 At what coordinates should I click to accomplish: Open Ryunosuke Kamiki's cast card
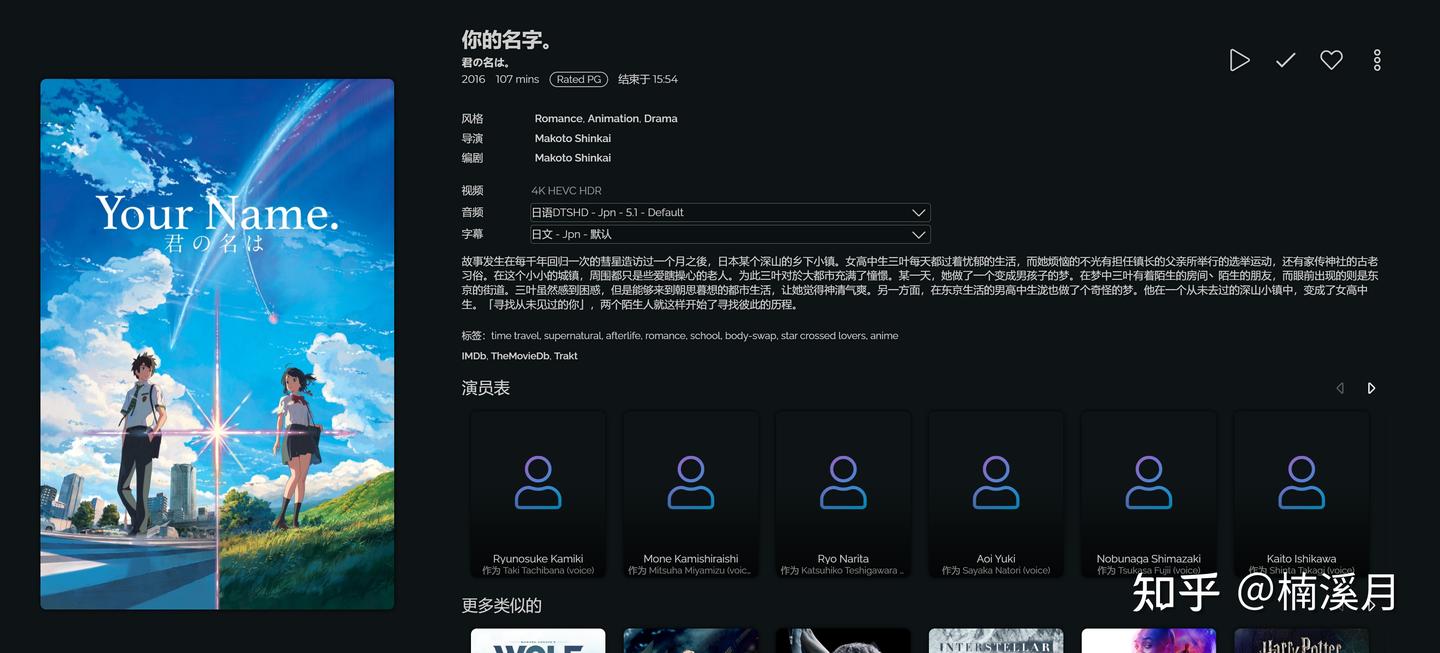tap(538, 492)
